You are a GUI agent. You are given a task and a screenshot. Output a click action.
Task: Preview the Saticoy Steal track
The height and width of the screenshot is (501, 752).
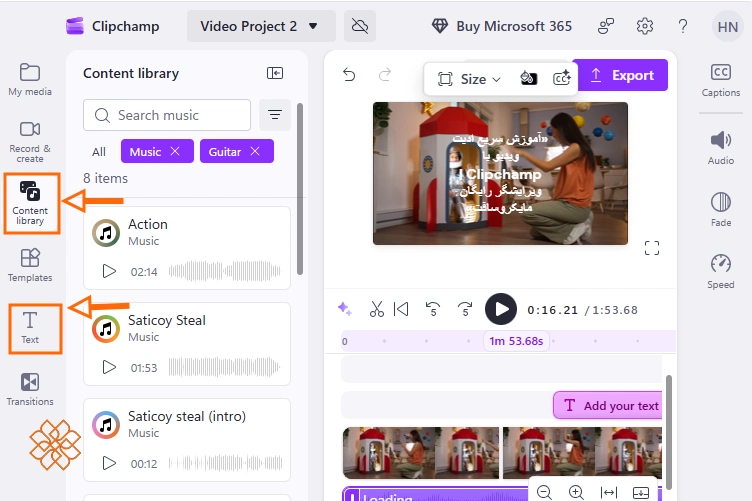pyautogui.click(x=109, y=367)
